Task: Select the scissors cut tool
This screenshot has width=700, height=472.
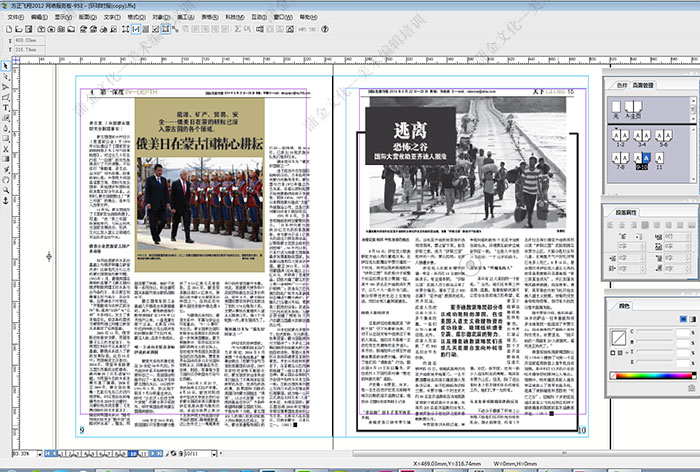Action: [x=6, y=149]
